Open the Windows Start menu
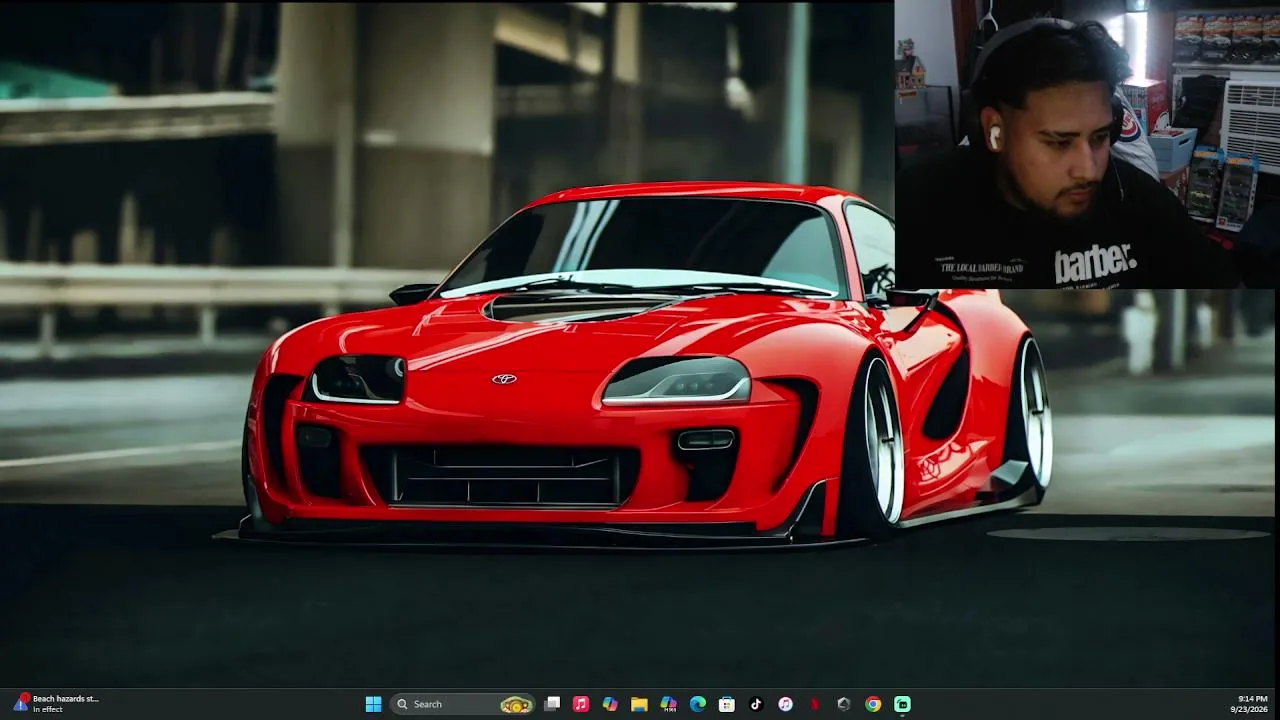 tap(373, 704)
